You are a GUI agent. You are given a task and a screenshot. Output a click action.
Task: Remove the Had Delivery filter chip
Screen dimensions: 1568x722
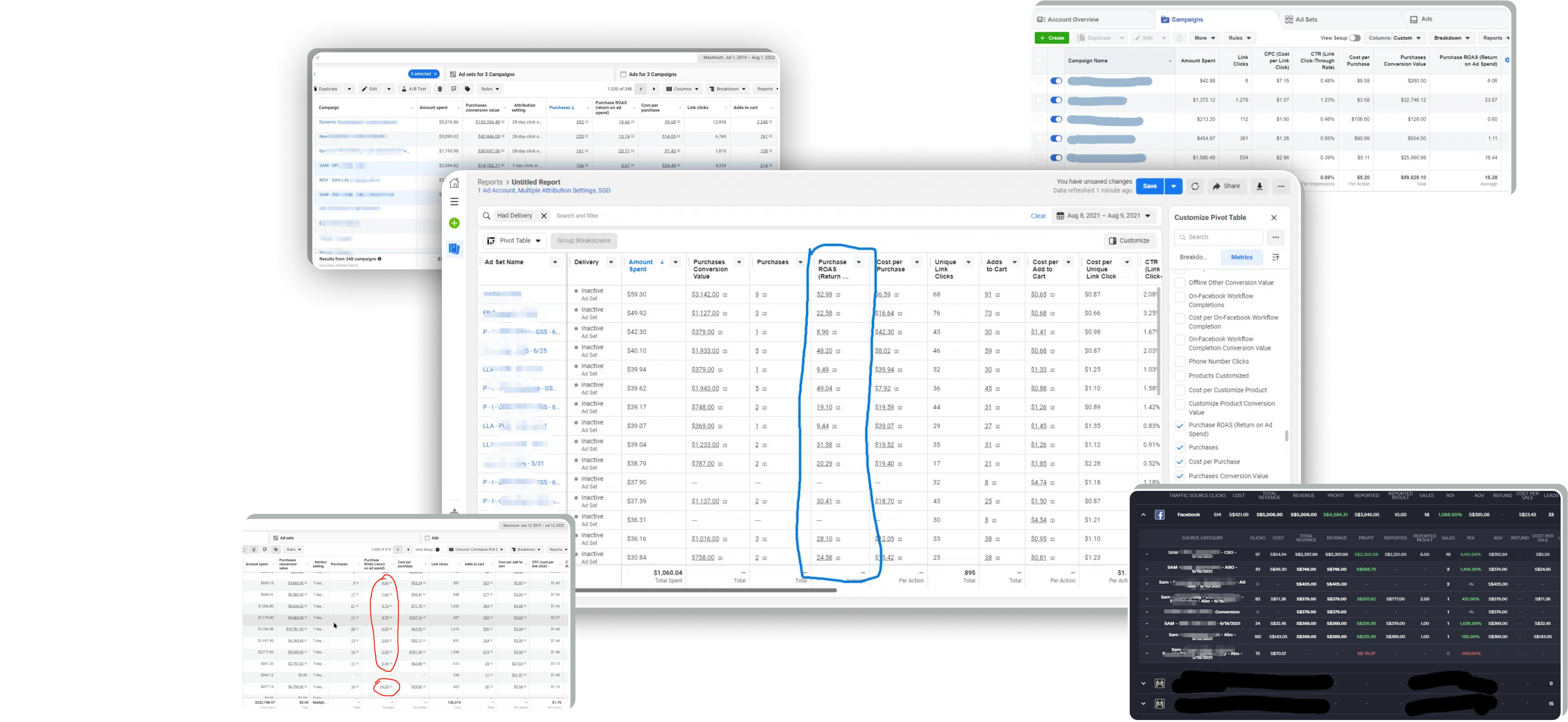pyautogui.click(x=544, y=216)
